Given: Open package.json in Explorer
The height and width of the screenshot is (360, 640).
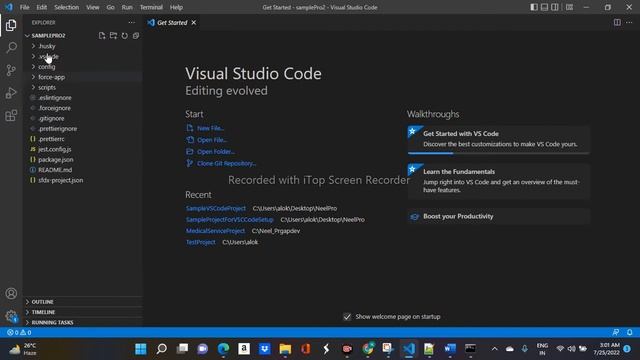Looking at the screenshot, I should [x=82, y=160].
